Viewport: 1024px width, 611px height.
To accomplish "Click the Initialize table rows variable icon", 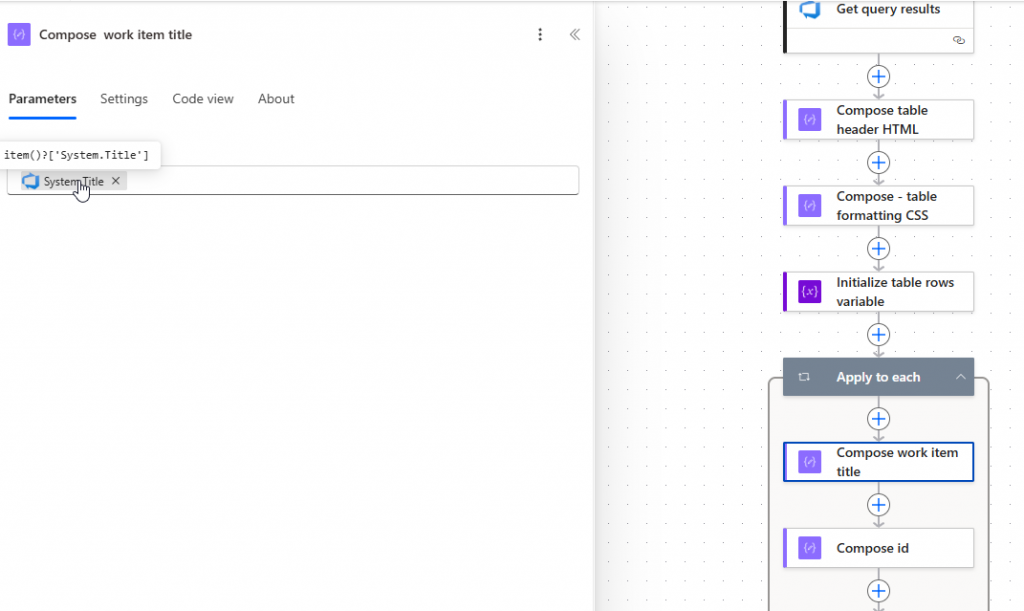I will 809,292.
